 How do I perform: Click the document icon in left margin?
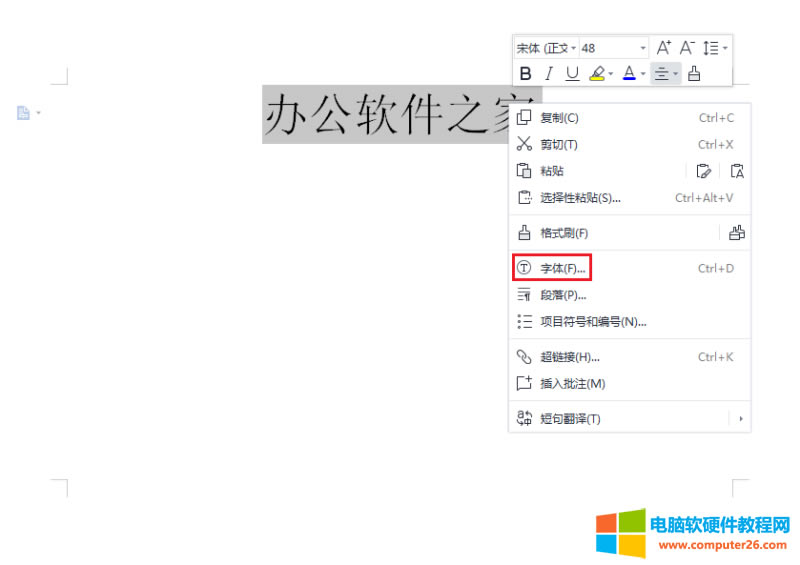(23, 113)
